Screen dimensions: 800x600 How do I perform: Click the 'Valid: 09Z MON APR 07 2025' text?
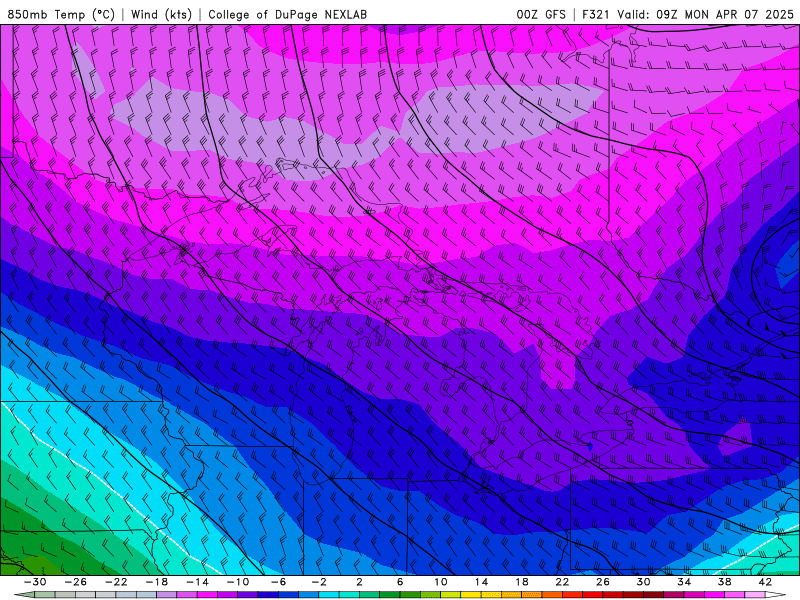click(x=705, y=14)
